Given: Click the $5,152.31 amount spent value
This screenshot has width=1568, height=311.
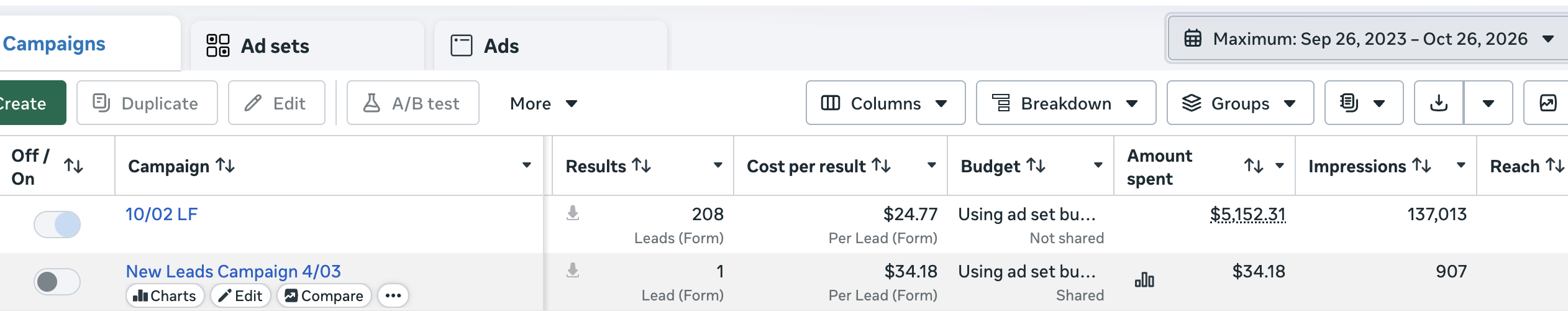Looking at the screenshot, I should (1247, 215).
